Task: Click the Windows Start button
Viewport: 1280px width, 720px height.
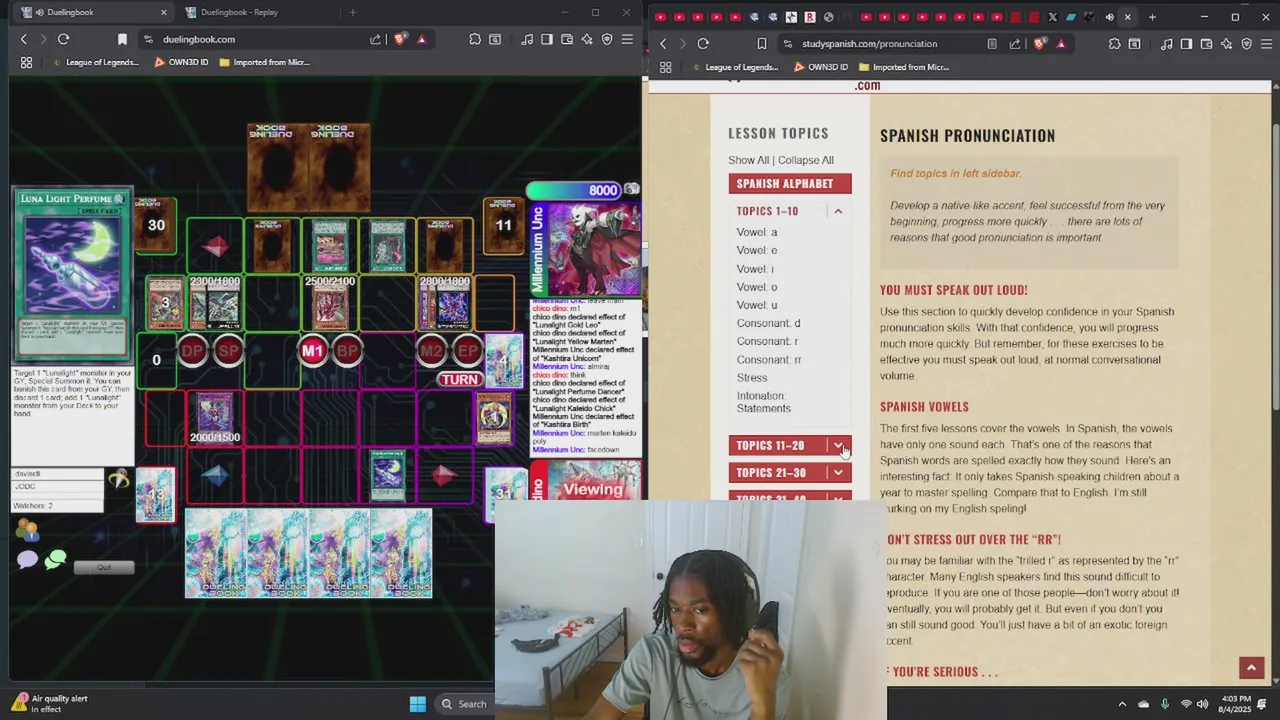Action: click(418, 703)
